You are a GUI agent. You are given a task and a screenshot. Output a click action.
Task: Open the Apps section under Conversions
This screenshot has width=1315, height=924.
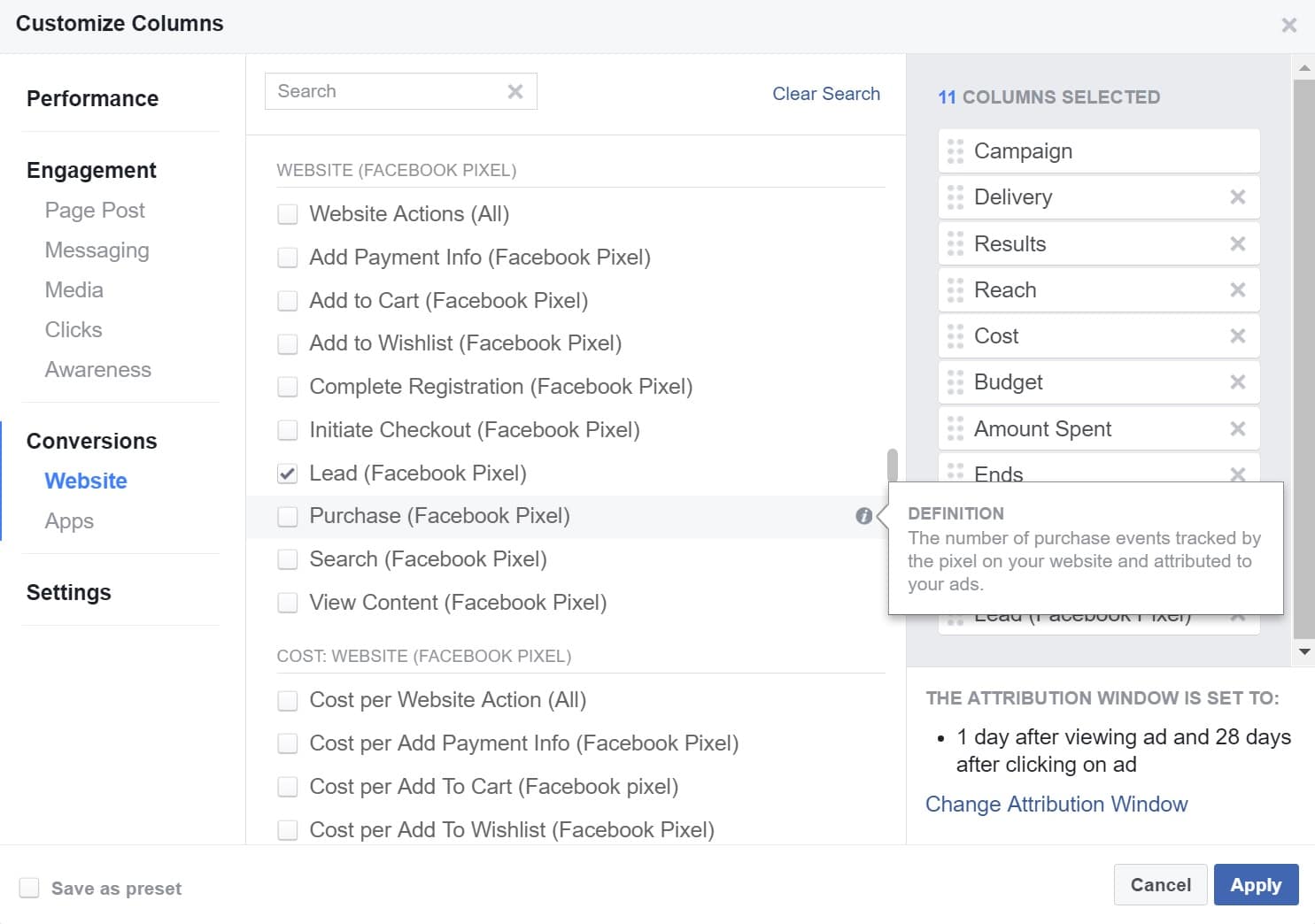coord(68,520)
